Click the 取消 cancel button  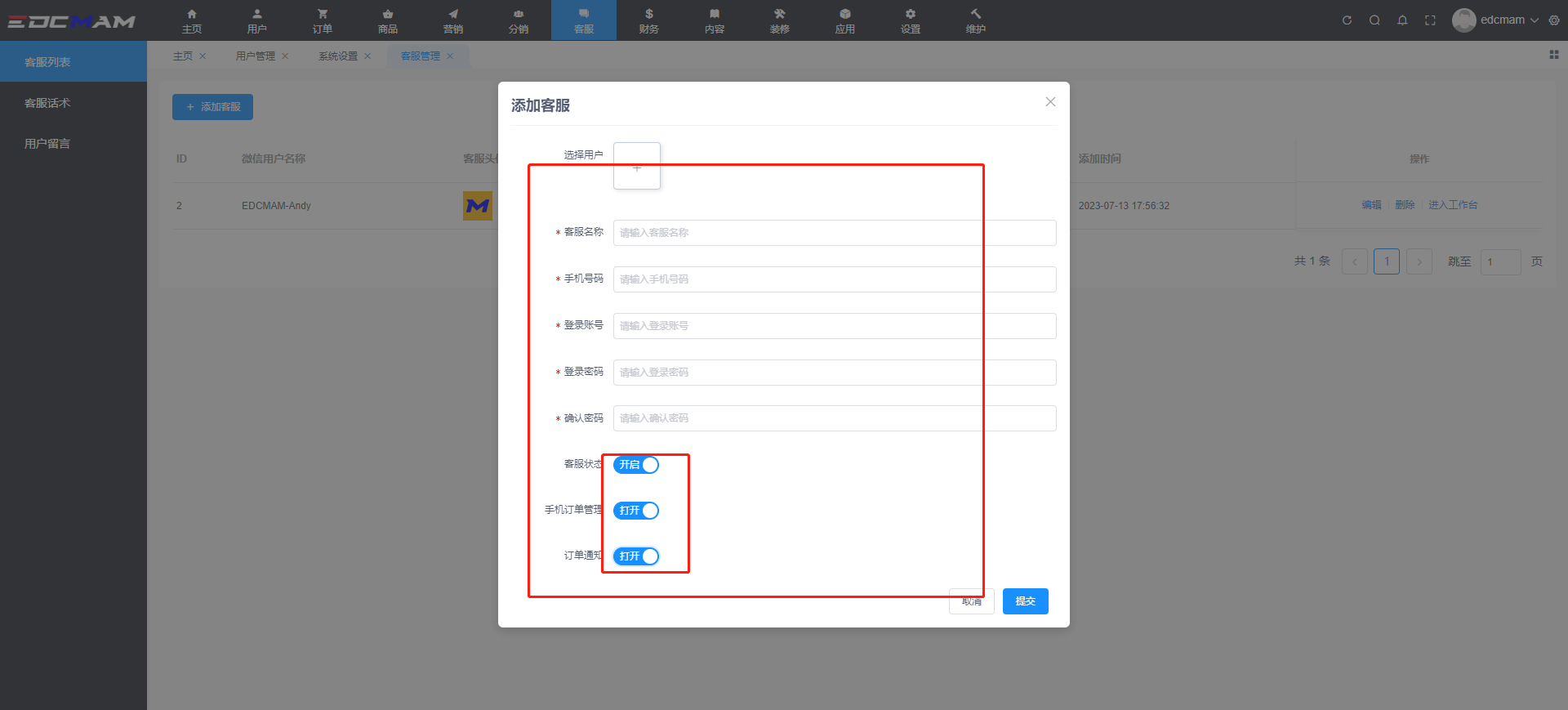click(x=971, y=602)
